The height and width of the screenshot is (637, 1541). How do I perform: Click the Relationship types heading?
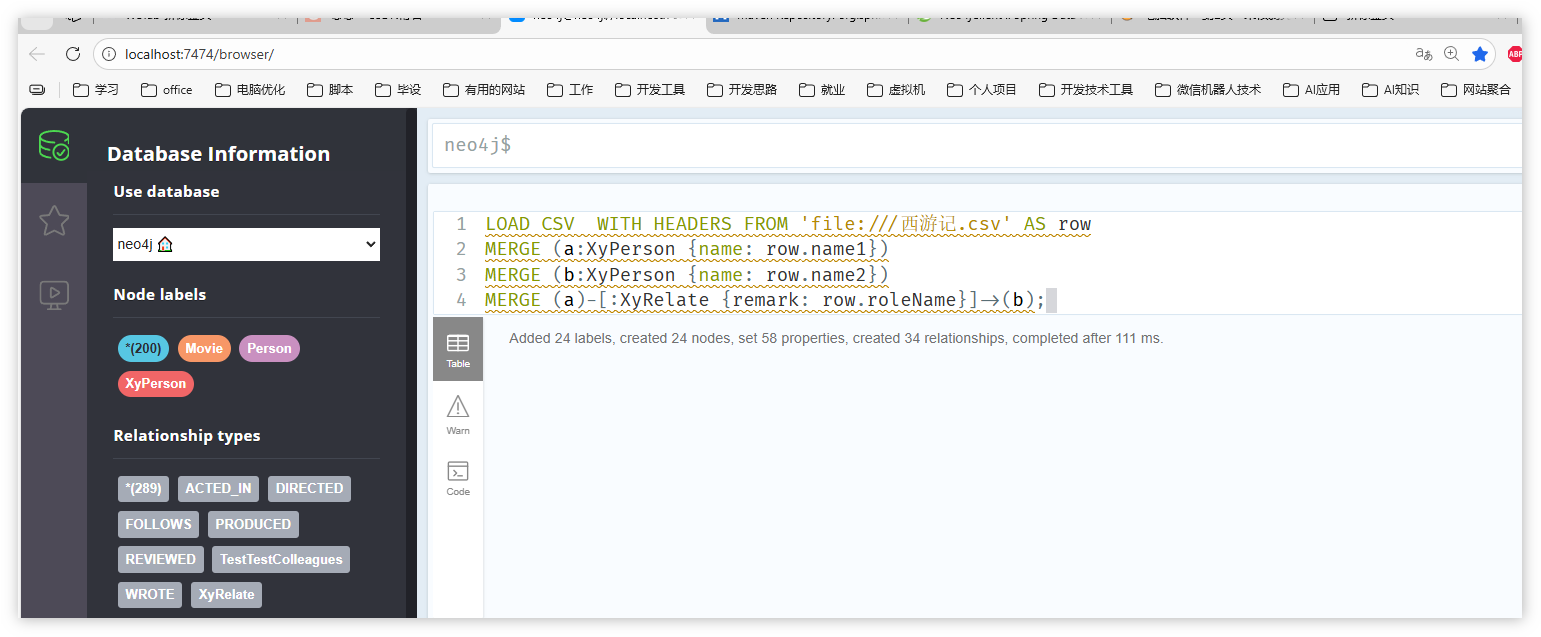coord(187,435)
